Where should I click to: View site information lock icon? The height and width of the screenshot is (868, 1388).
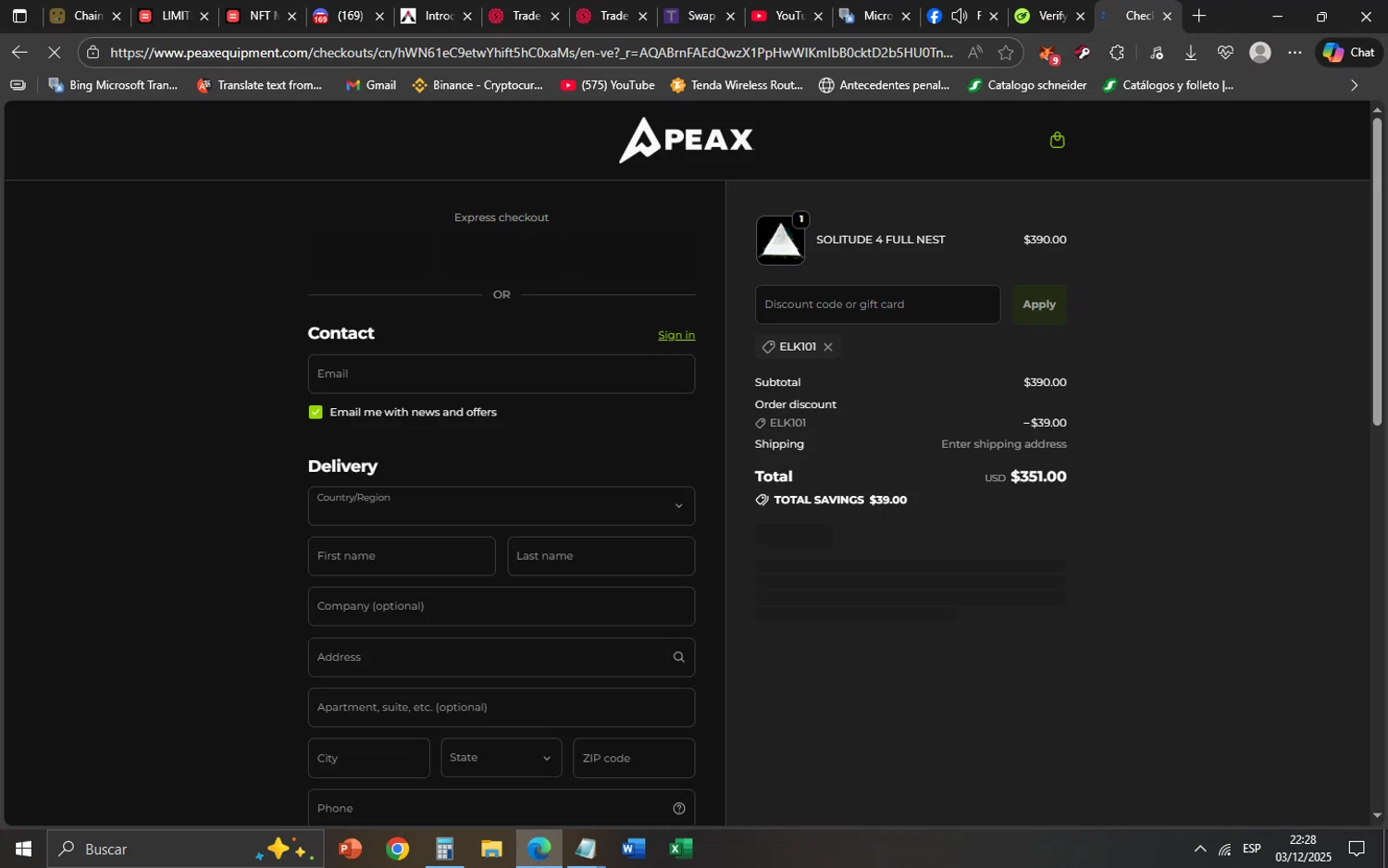(93, 53)
